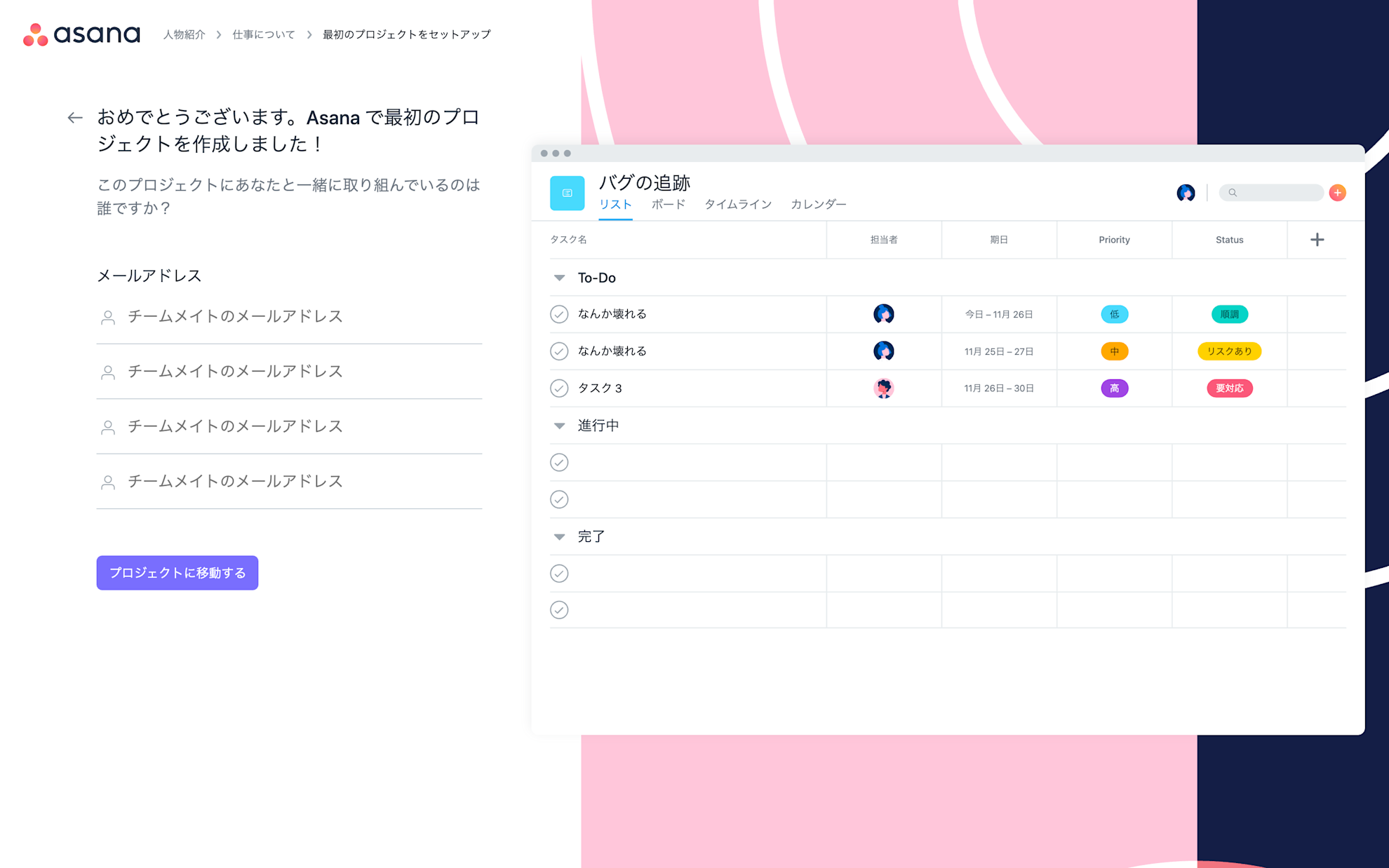Toggle first empty task checkbox under 完了
The width and height of the screenshot is (1389, 868).
pos(559,574)
